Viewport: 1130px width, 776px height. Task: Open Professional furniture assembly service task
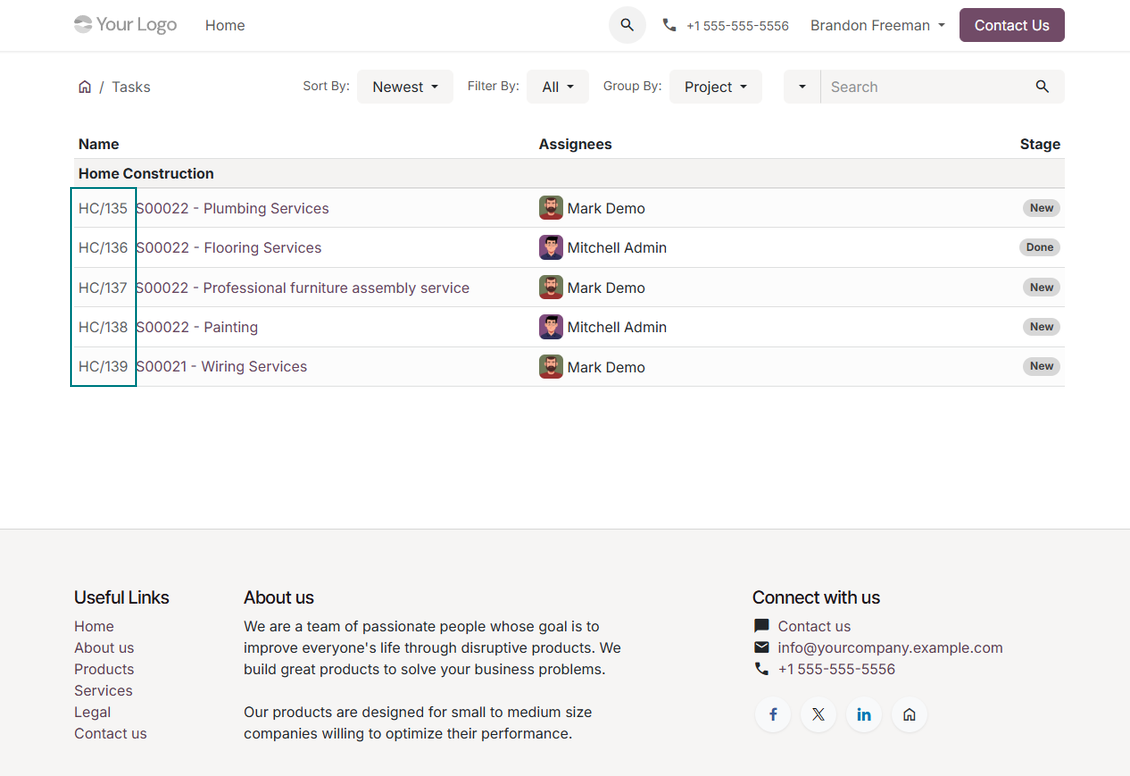303,287
